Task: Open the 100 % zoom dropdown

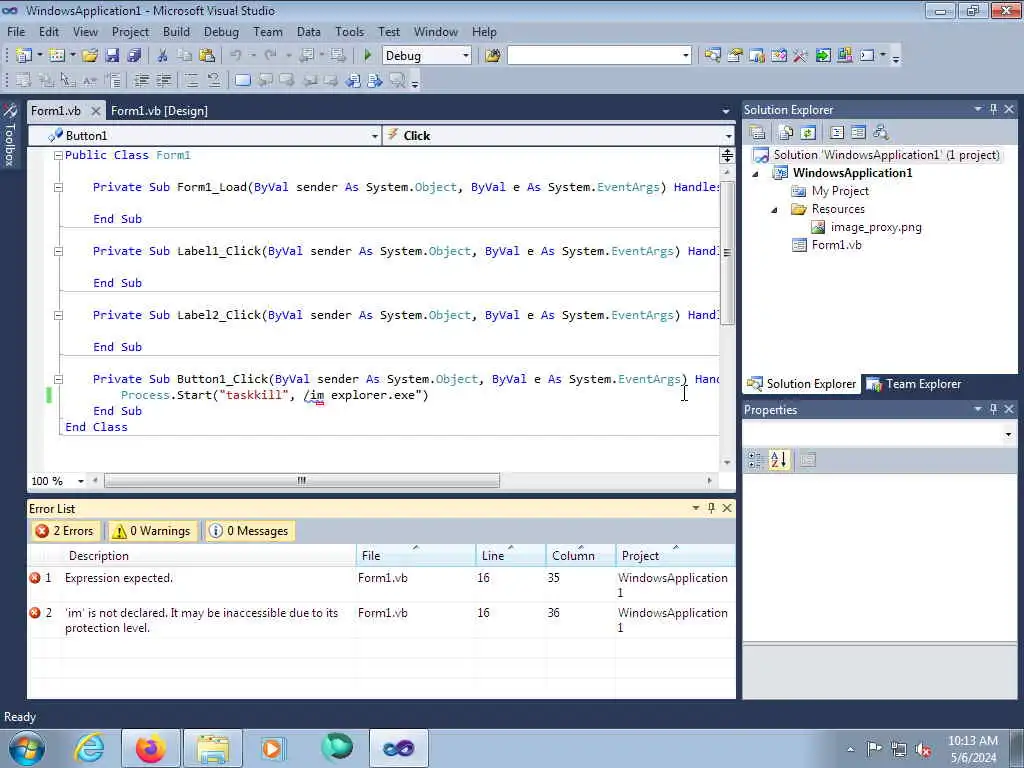Action: [x=80, y=481]
